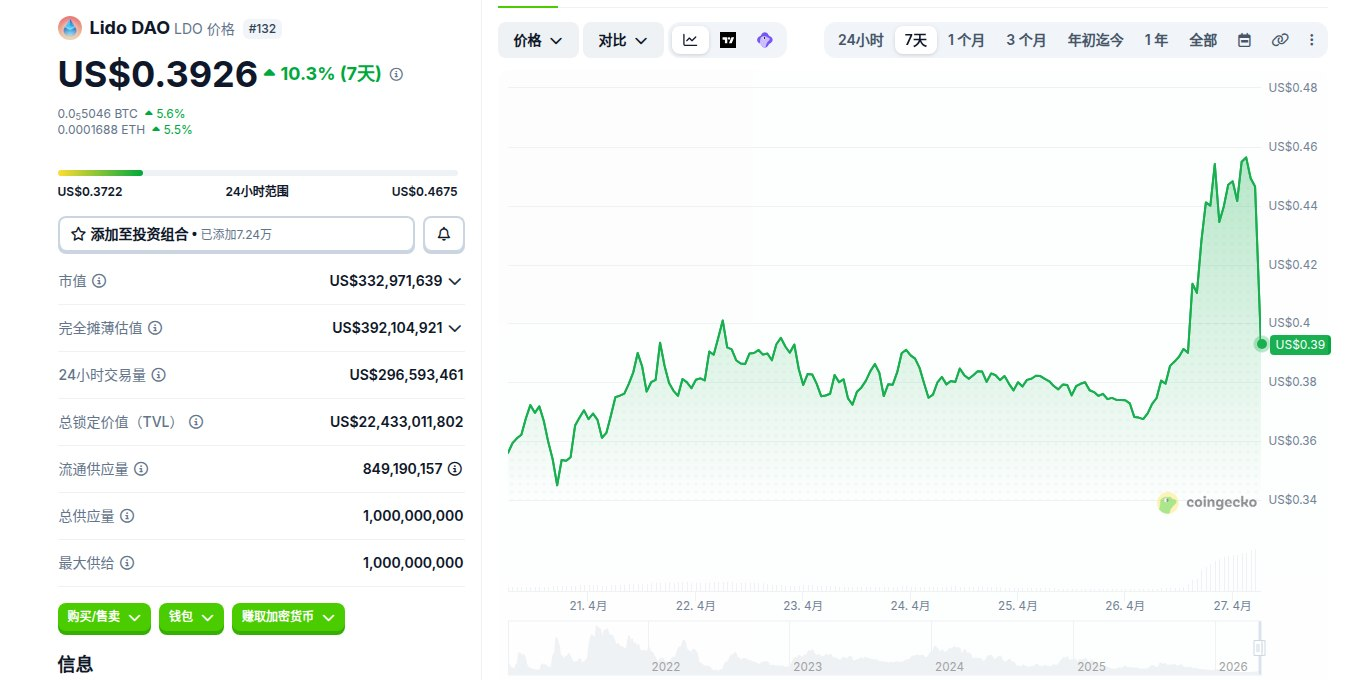The image size is (1360, 680).
Task: Select the 7天 time range
Action: (x=916, y=40)
